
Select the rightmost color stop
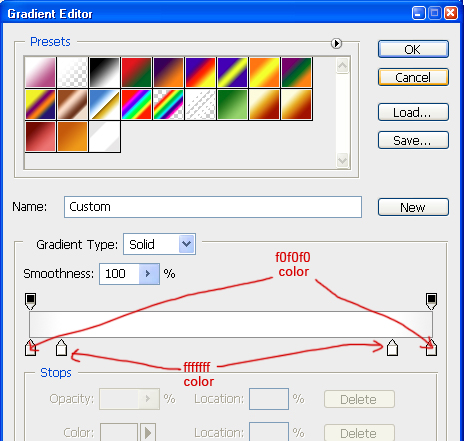(x=431, y=348)
